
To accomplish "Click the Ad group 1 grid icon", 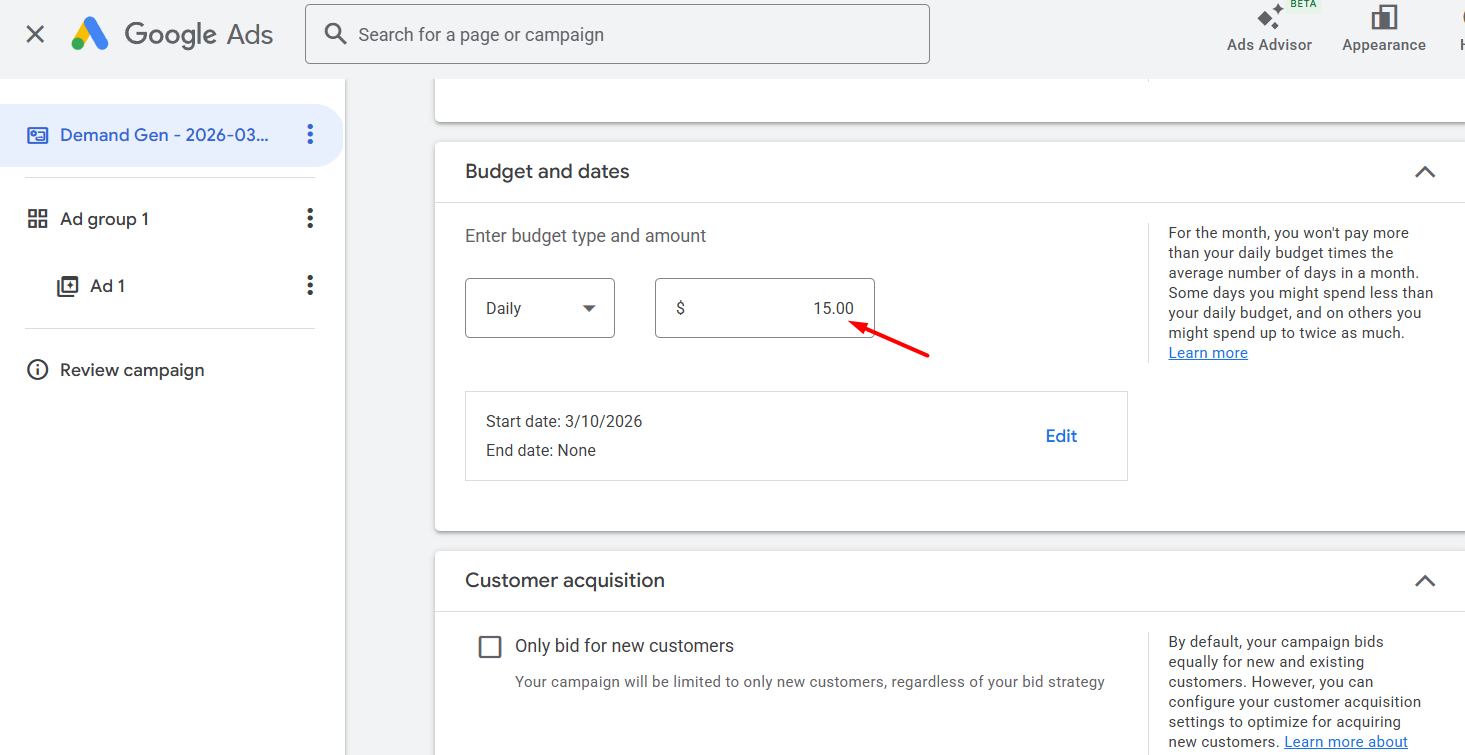I will click(38, 219).
